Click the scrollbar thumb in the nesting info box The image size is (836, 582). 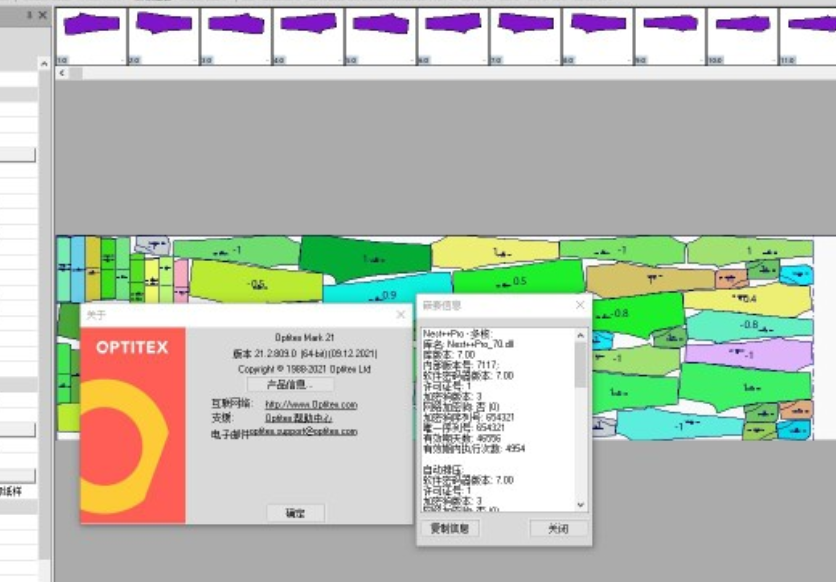581,365
